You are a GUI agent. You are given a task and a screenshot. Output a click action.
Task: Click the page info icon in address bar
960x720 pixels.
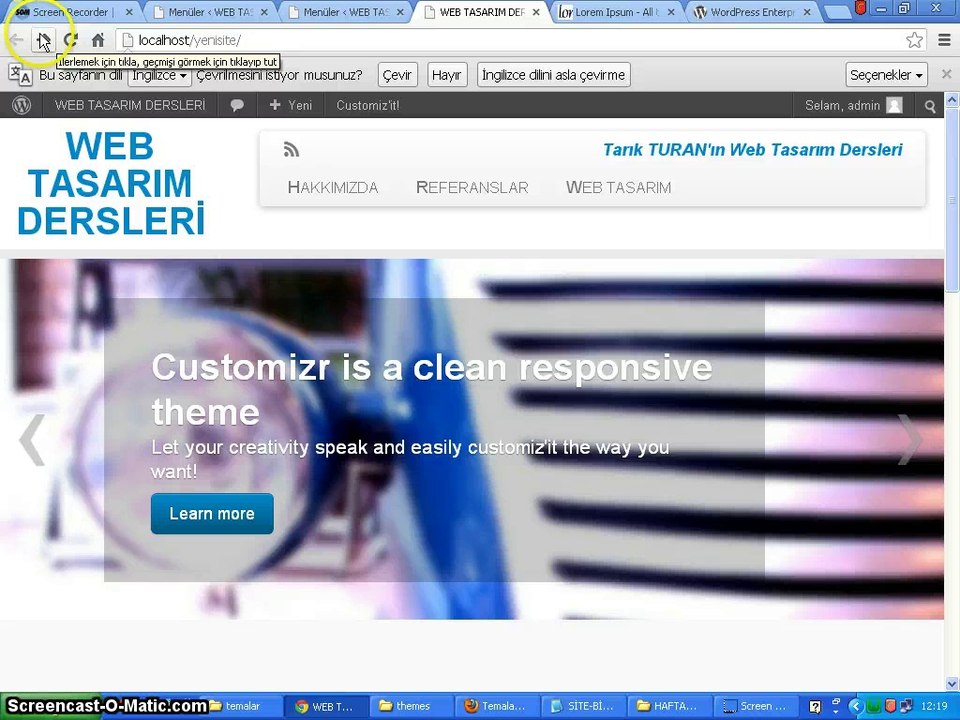click(x=127, y=40)
